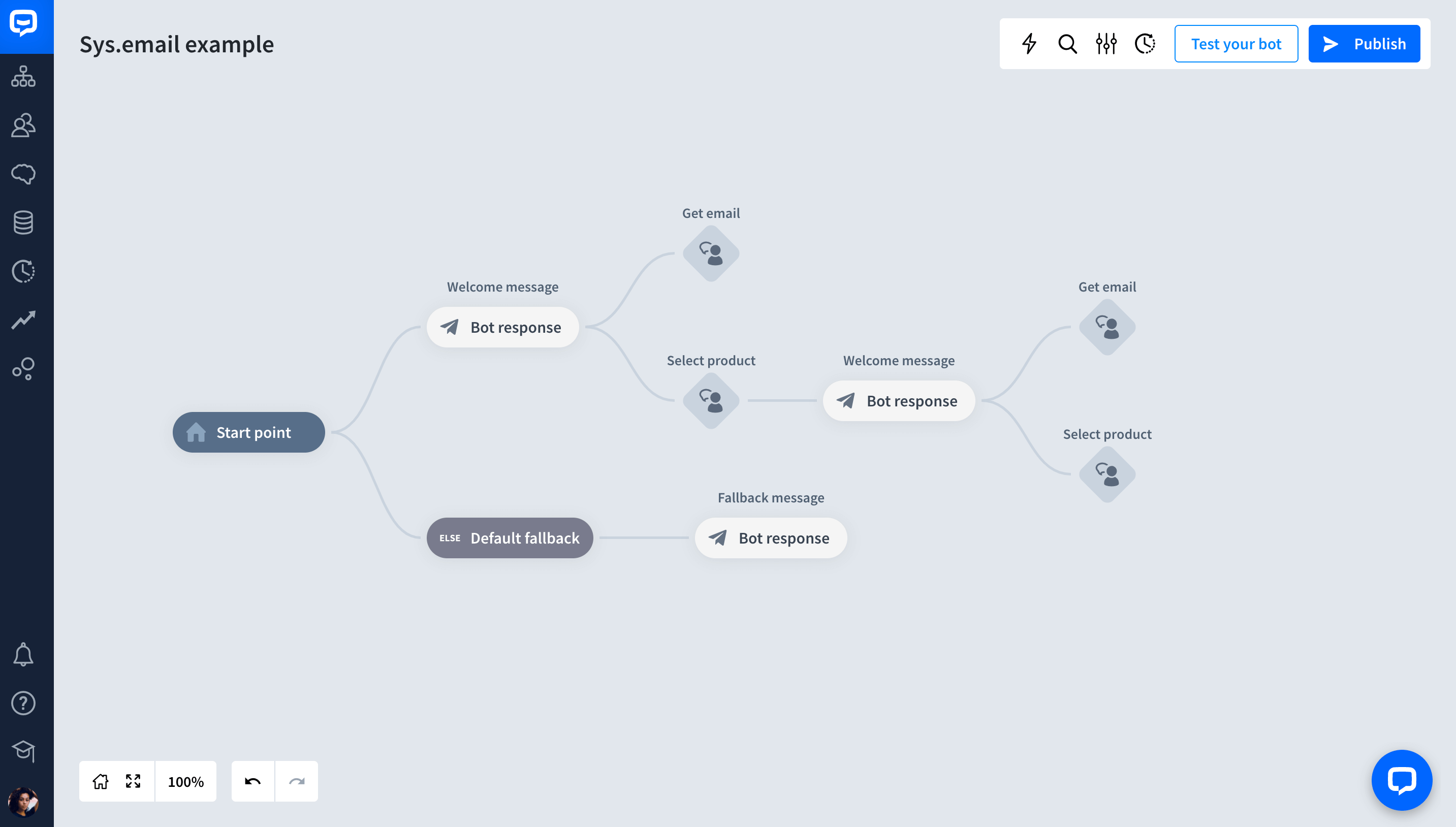Open the brain training icon in sidebar
1456x827 pixels.
[x=23, y=174]
